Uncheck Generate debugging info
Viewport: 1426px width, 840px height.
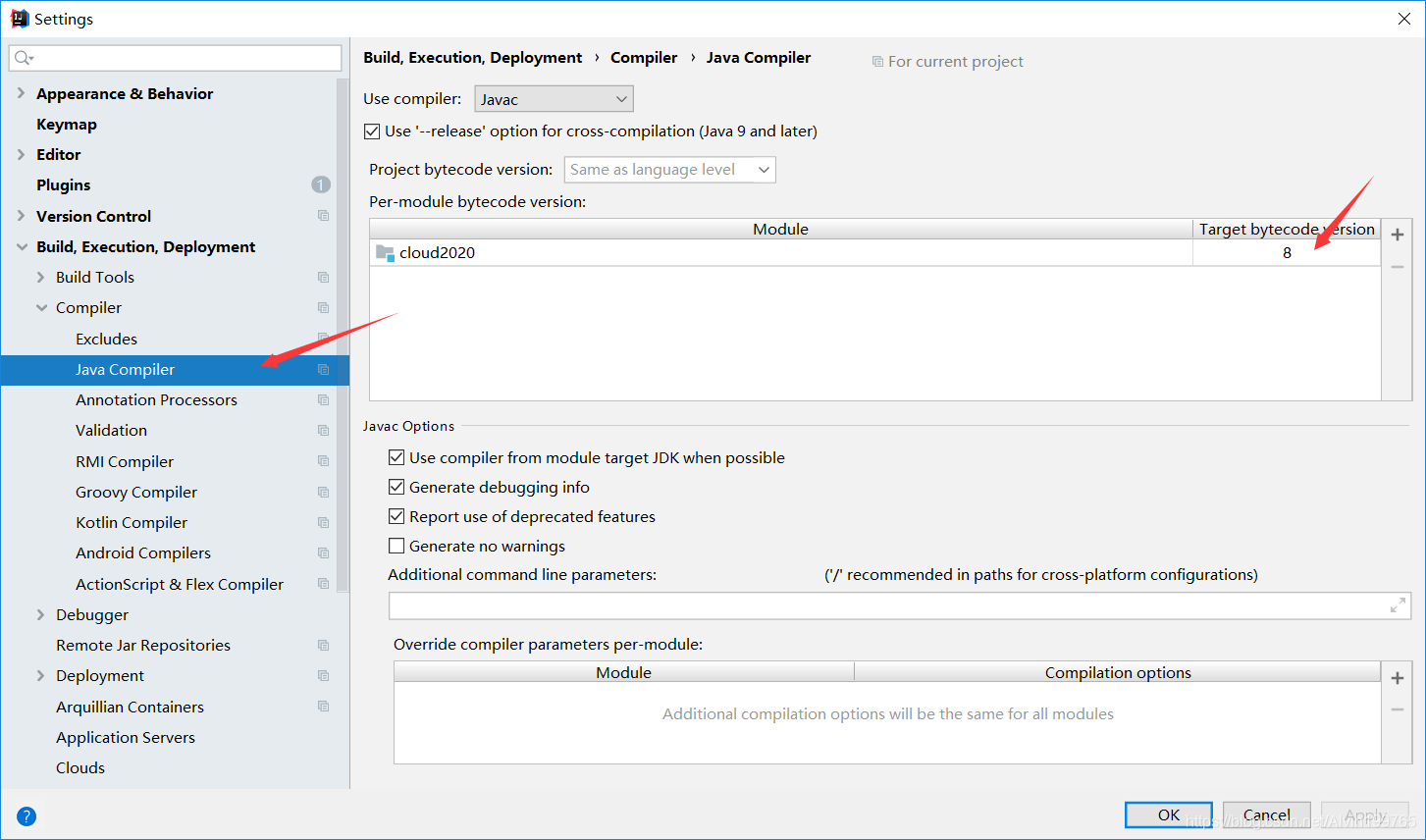(396, 487)
